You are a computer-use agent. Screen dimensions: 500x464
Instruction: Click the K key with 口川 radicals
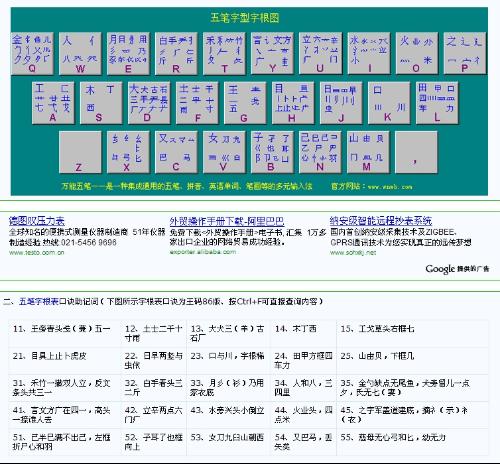click(x=389, y=103)
